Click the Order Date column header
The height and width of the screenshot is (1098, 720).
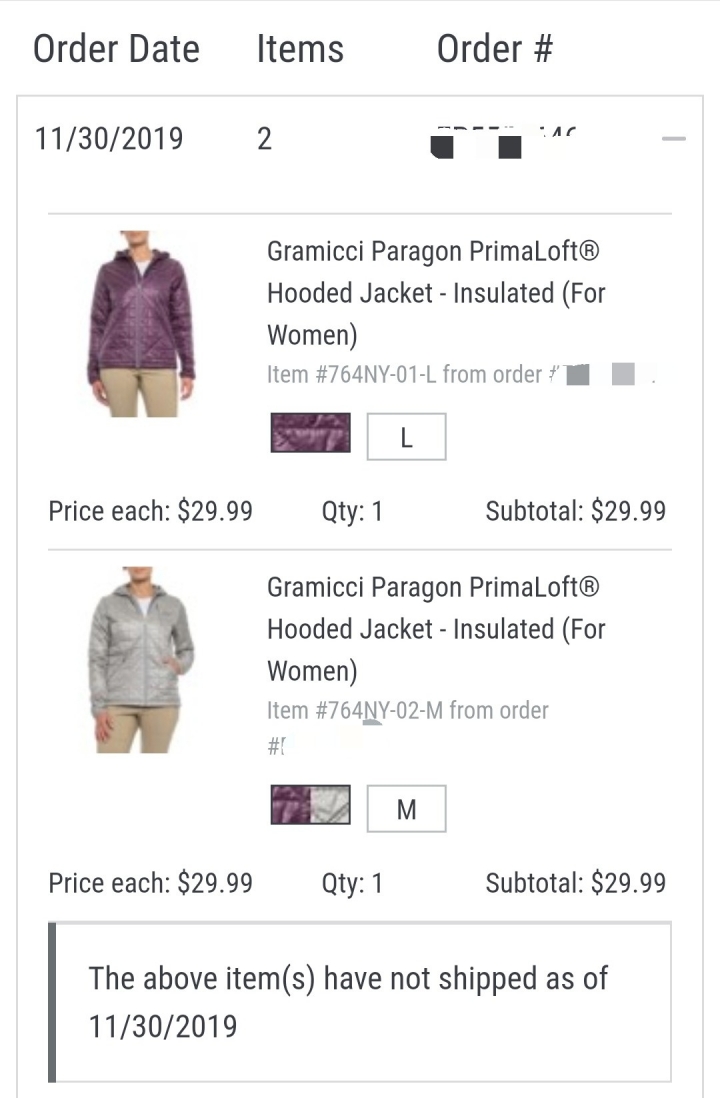[116, 49]
